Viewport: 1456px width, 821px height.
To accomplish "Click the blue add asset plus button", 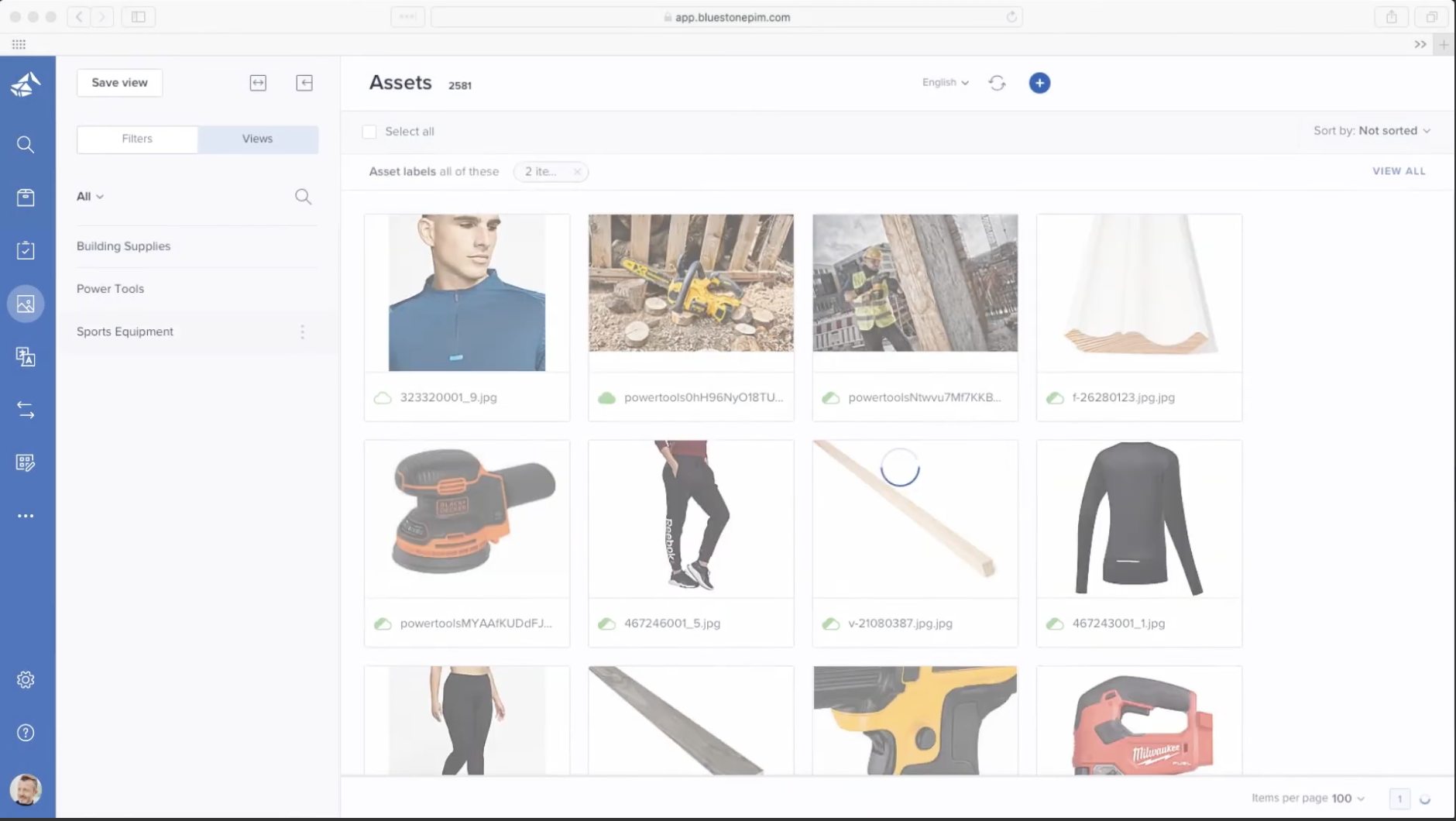I will [1039, 83].
